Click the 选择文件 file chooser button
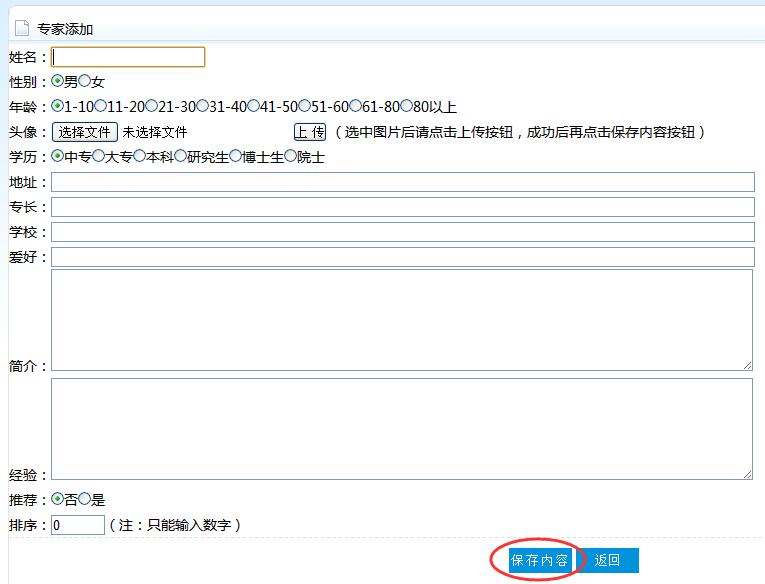 85,132
